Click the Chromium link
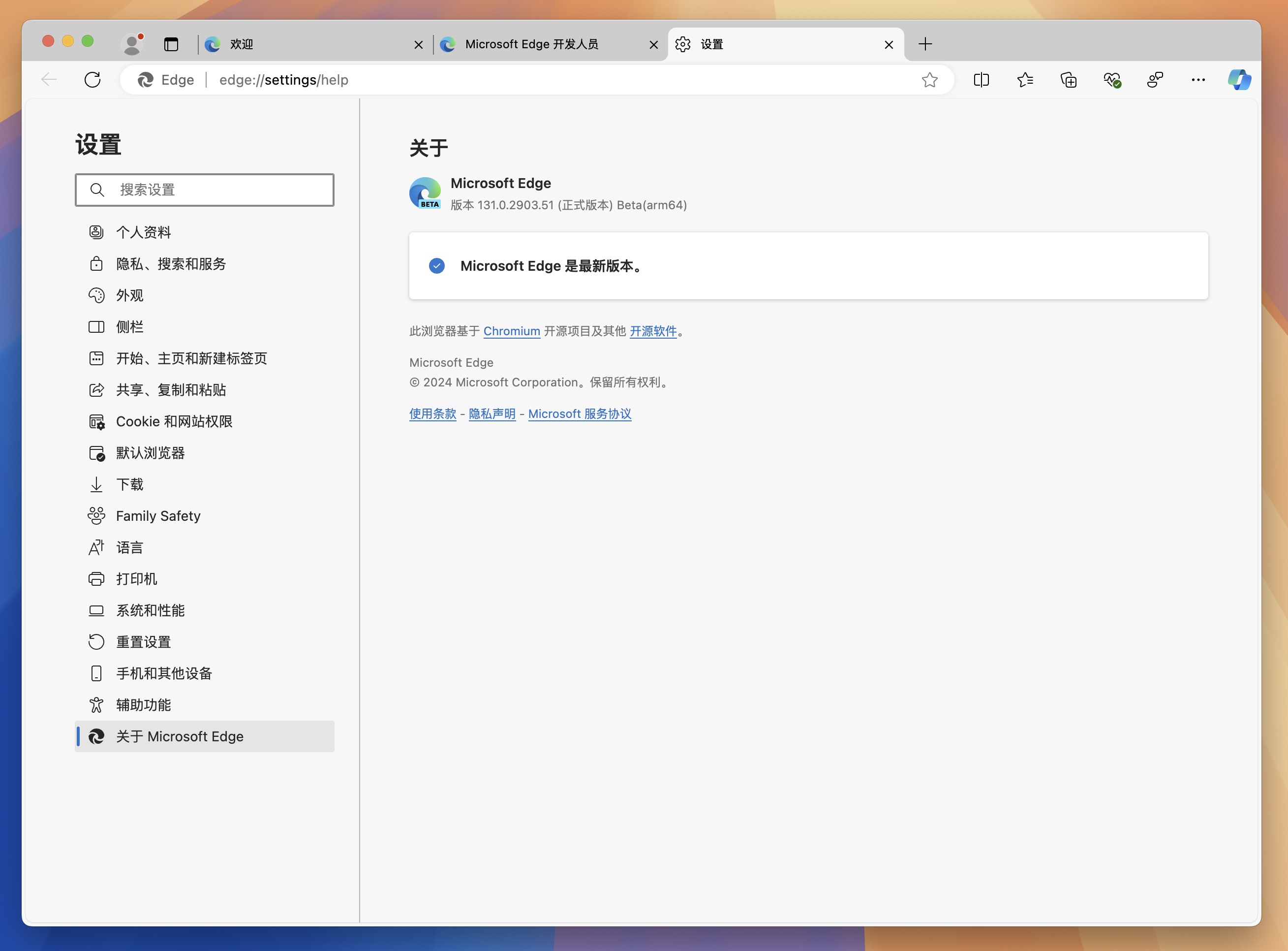 point(511,331)
